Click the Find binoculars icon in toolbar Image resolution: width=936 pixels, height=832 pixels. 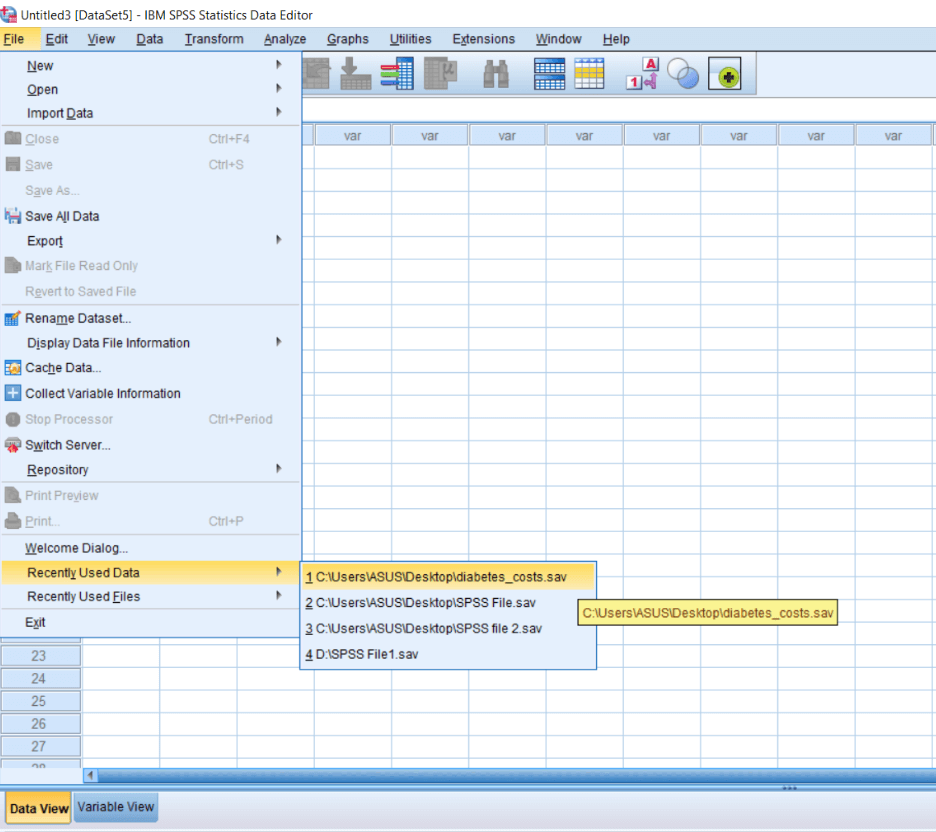click(x=495, y=75)
